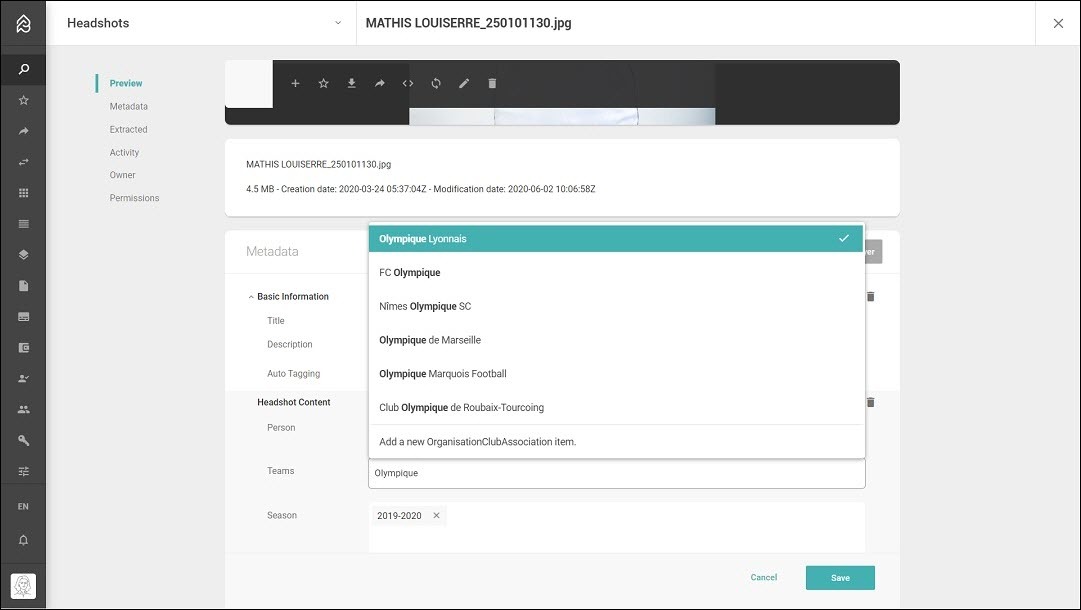Collapse the Basic Information section
Screen dimensions: 1081x610
pyautogui.click(x=251, y=297)
